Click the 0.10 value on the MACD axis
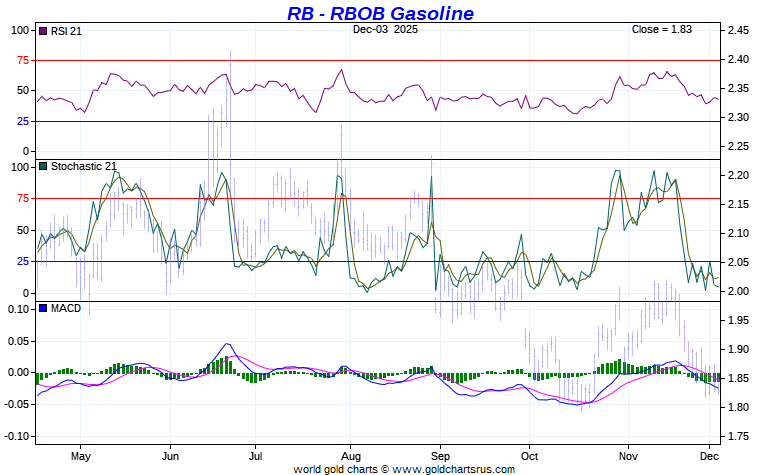This screenshot has height=475, width=760. coord(20,309)
